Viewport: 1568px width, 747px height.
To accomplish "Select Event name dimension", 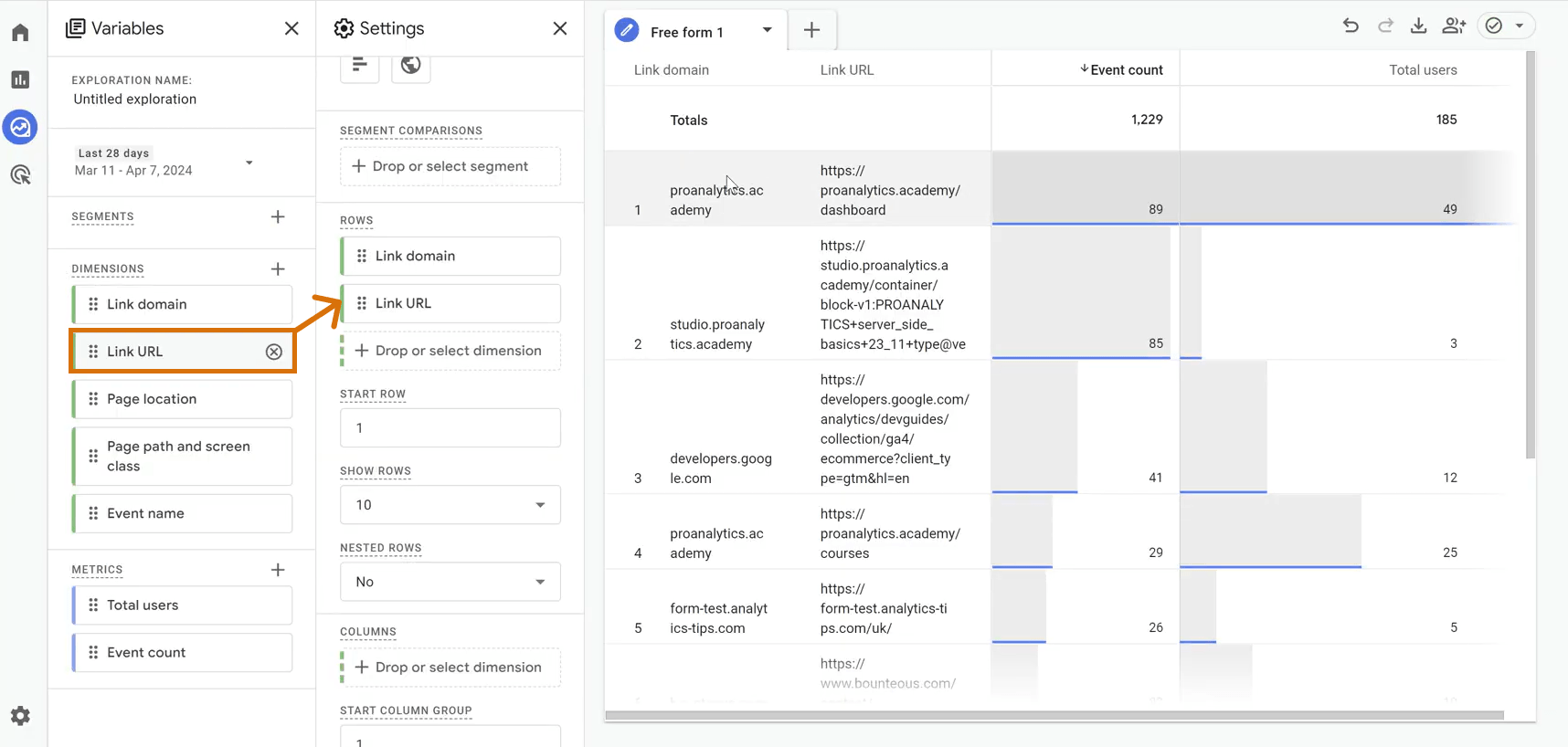I will coord(183,513).
